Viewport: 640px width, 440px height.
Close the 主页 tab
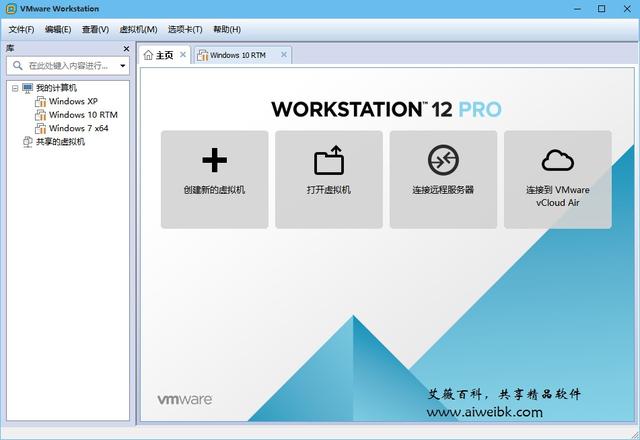[x=183, y=54]
